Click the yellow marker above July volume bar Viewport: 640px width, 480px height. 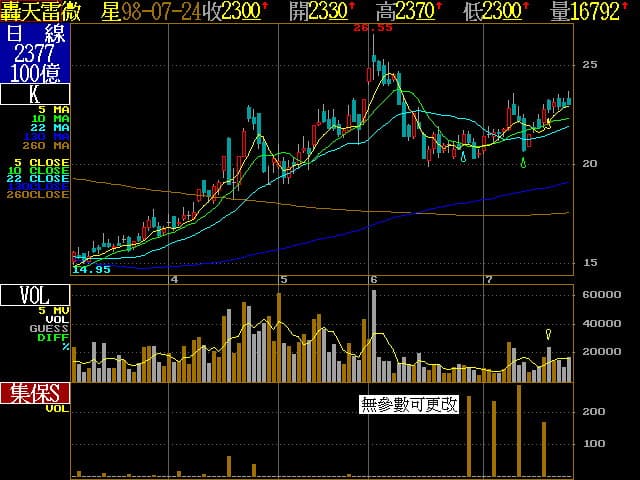pos(548,334)
